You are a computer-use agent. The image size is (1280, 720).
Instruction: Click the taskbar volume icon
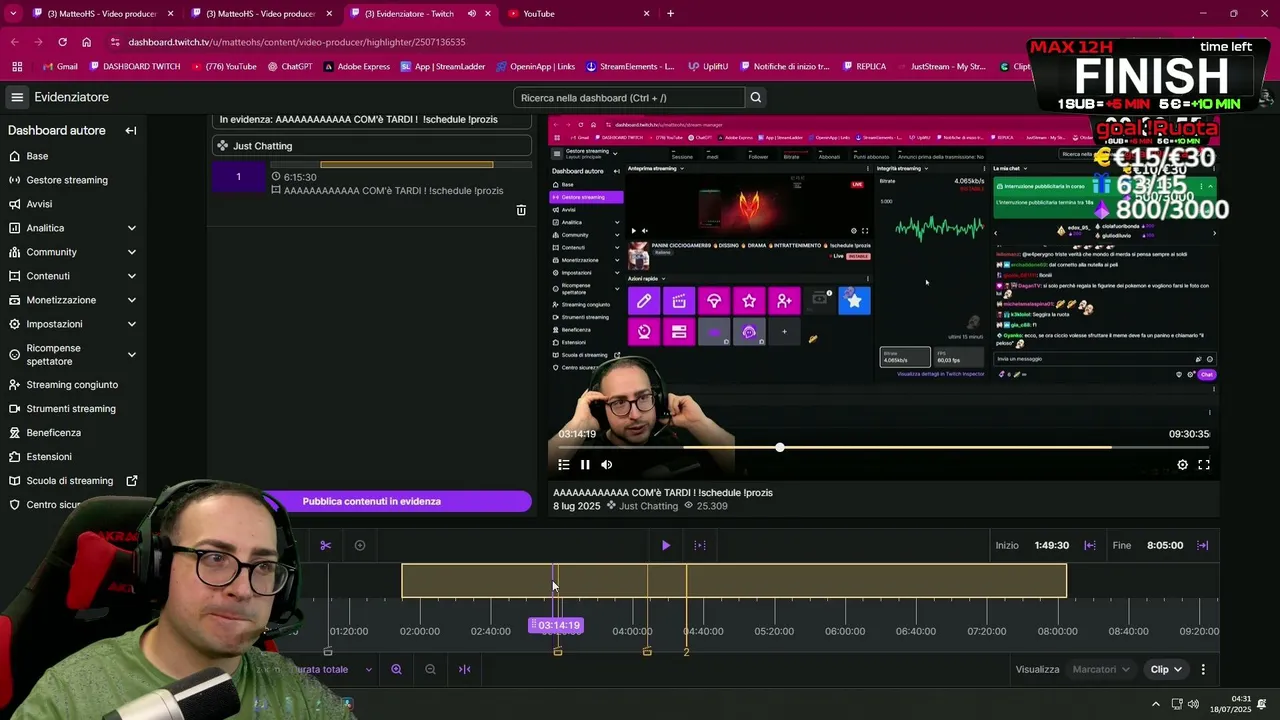coord(1193,704)
